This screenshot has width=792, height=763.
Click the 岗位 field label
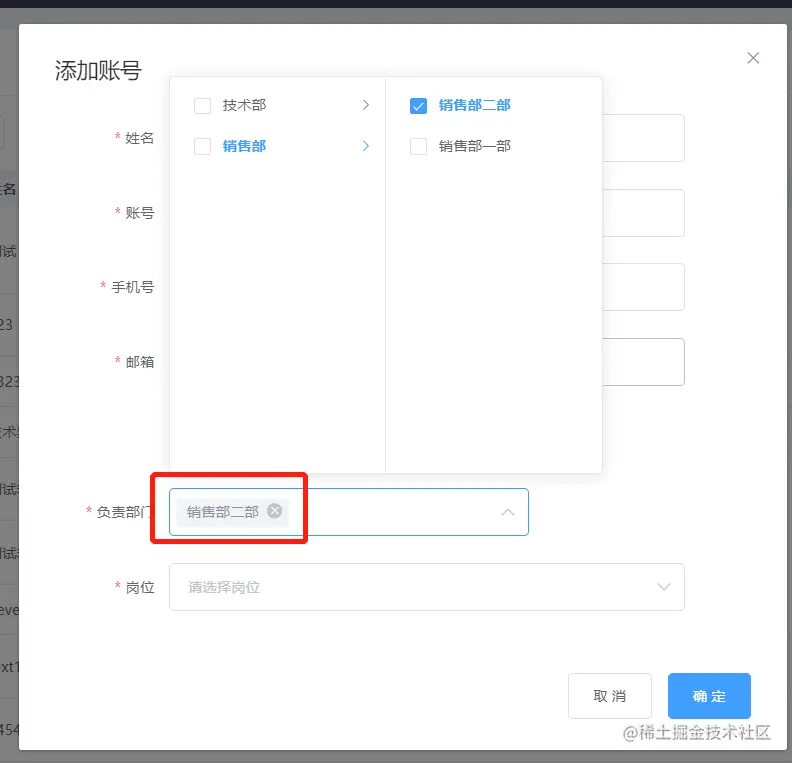(140, 587)
